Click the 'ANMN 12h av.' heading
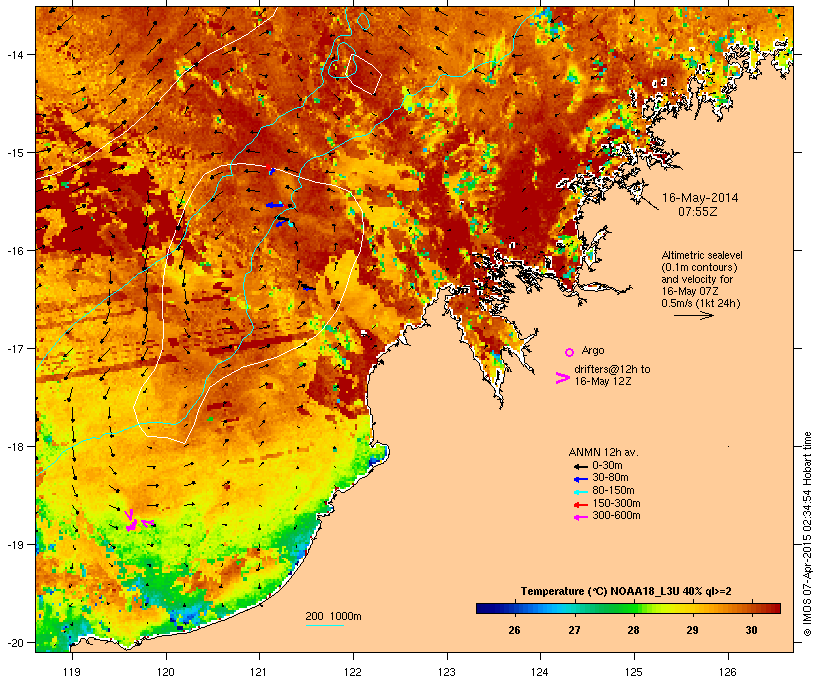 tap(603, 452)
